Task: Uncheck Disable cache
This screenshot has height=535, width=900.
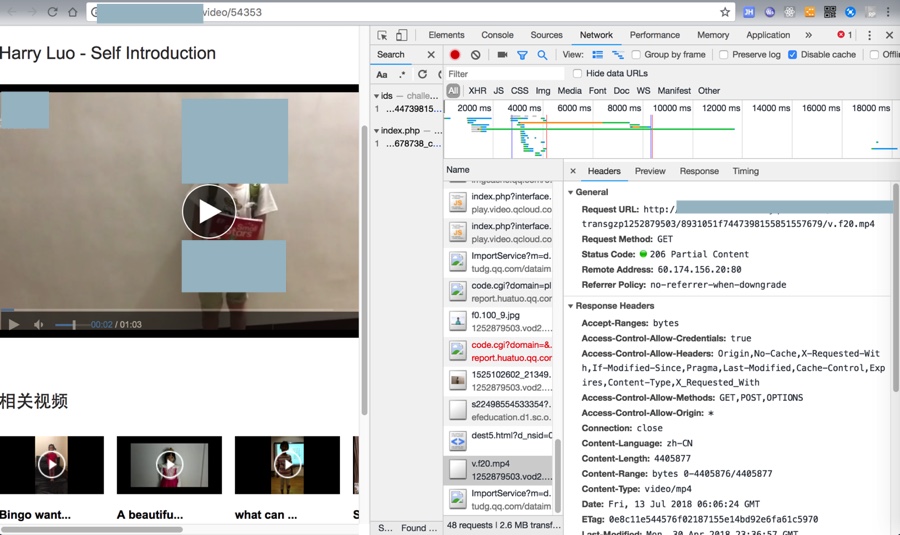Action: coord(793,55)
